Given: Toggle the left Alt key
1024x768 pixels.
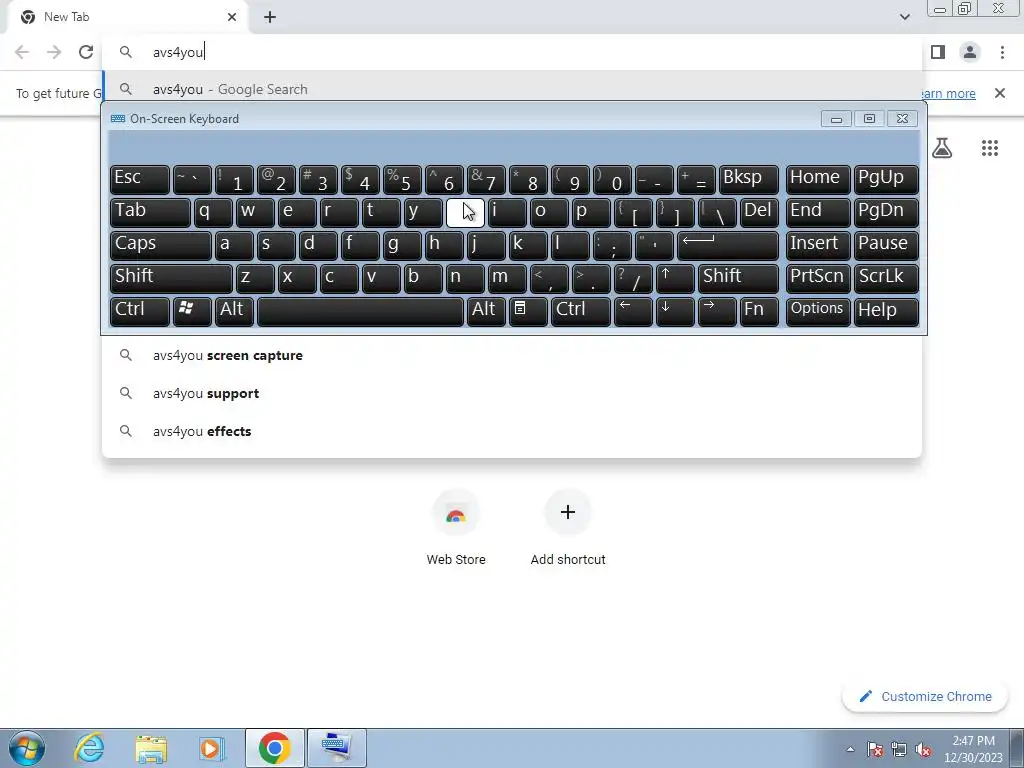Looking at the screenshot, I should click(234, 311).
